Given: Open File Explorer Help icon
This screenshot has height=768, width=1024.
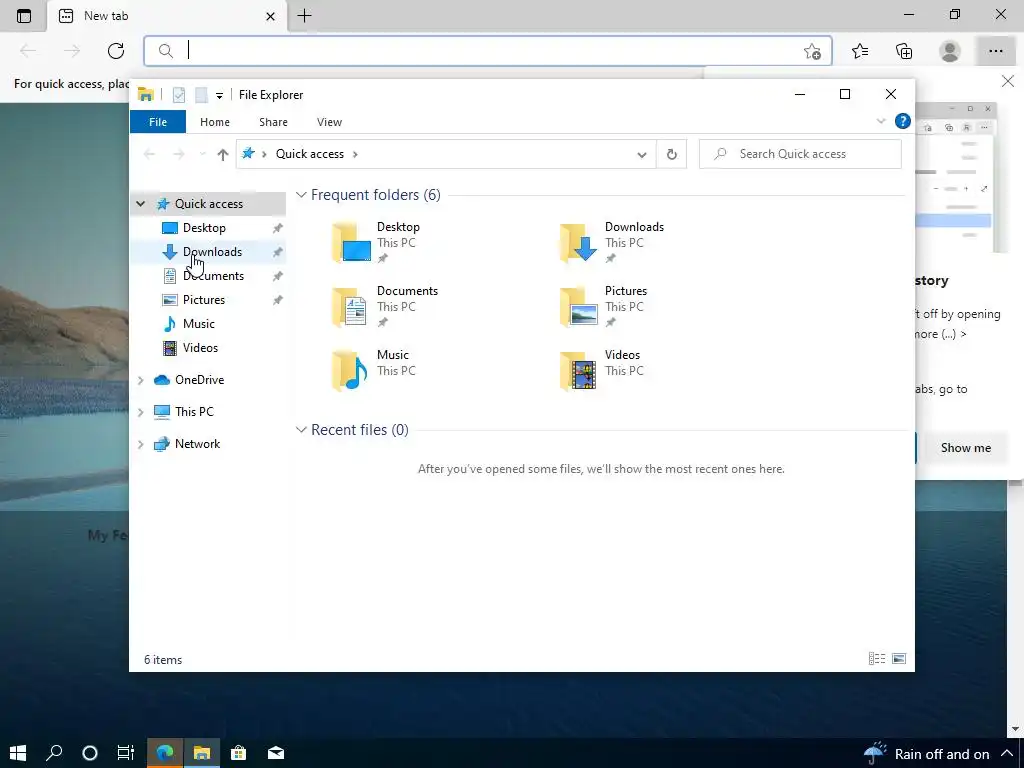Looking at the screenshot, I should coord(903,121).
